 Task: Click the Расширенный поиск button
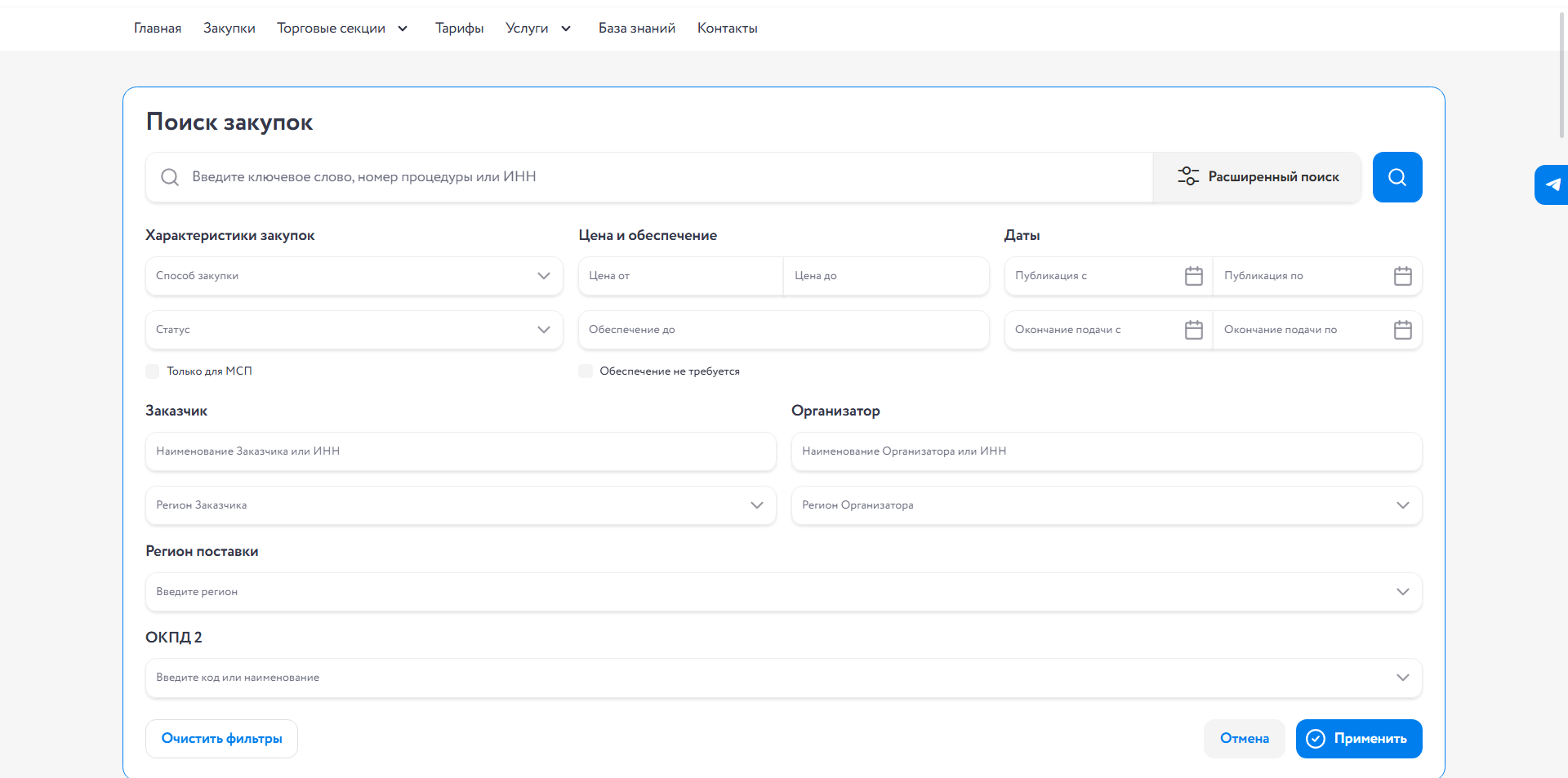click(1257, 177)
